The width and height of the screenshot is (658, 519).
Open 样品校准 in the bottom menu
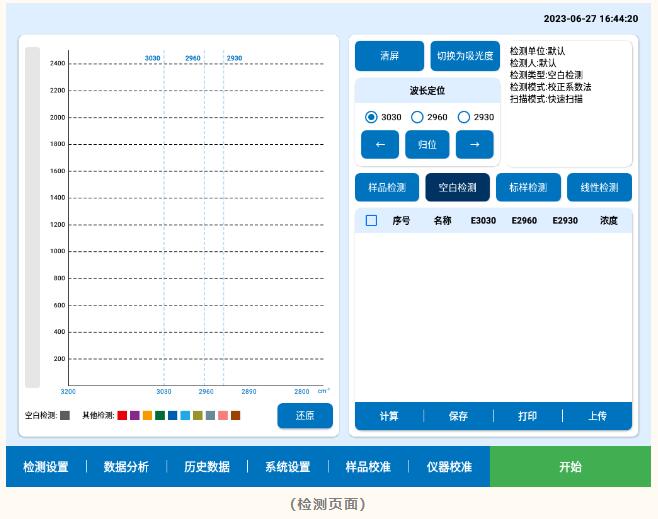click(x=368, y=467)
